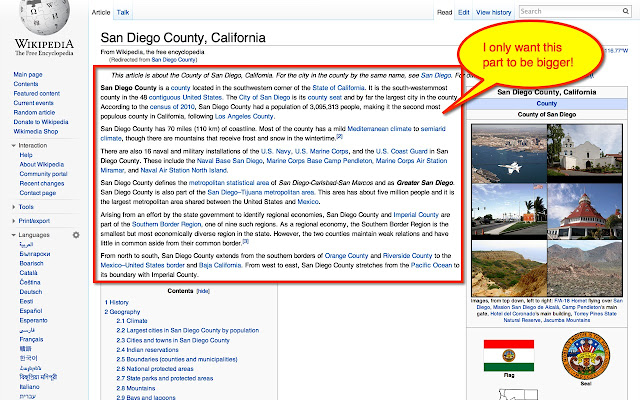The width and height of the screenshot is (640, 400).
Task: Click the search magnifier icon
Action: 625,11
